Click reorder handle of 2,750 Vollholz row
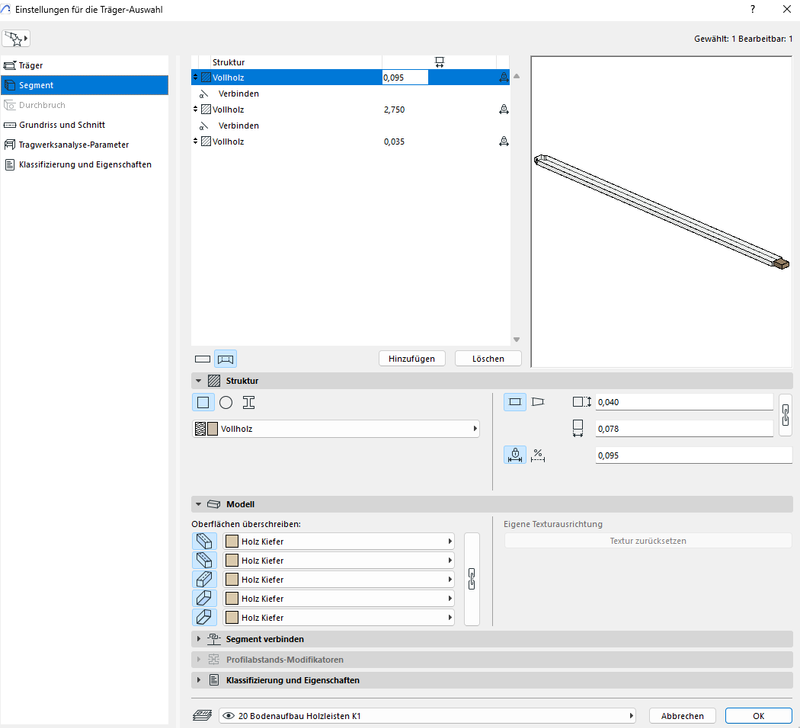 [195, 109]
